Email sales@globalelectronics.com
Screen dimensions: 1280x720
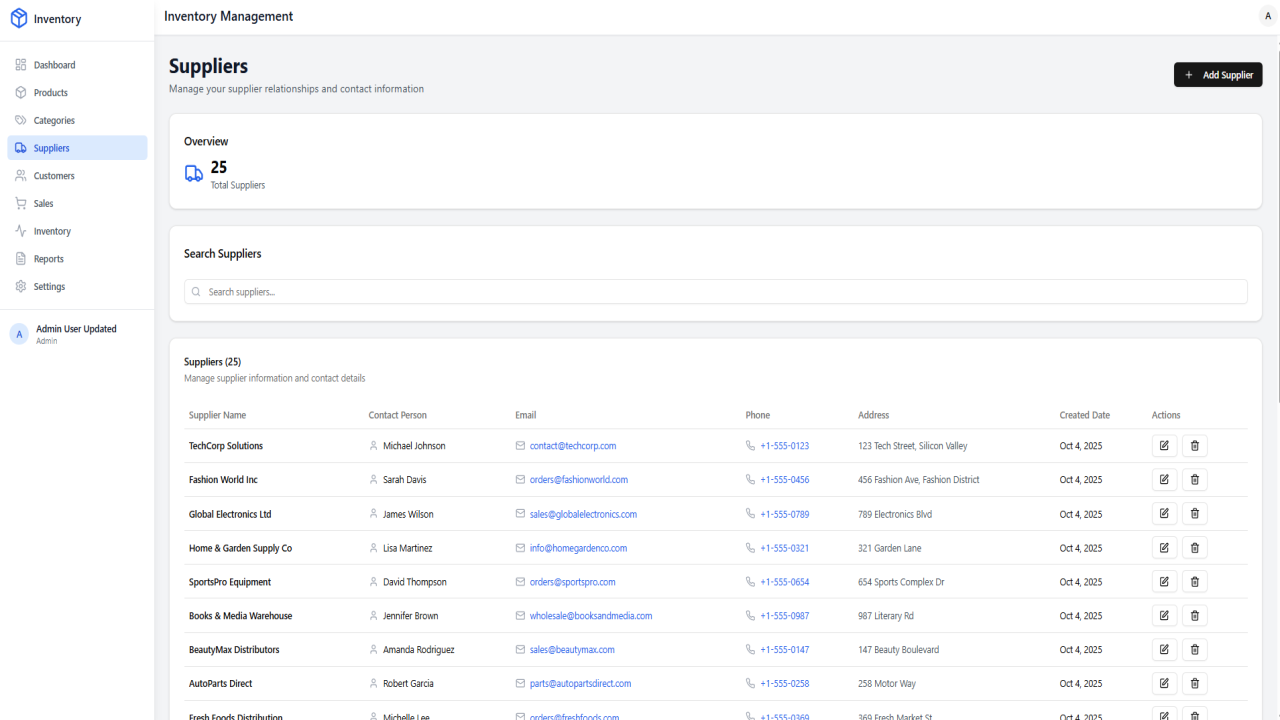pyautogui.click(x=583, y=514)
